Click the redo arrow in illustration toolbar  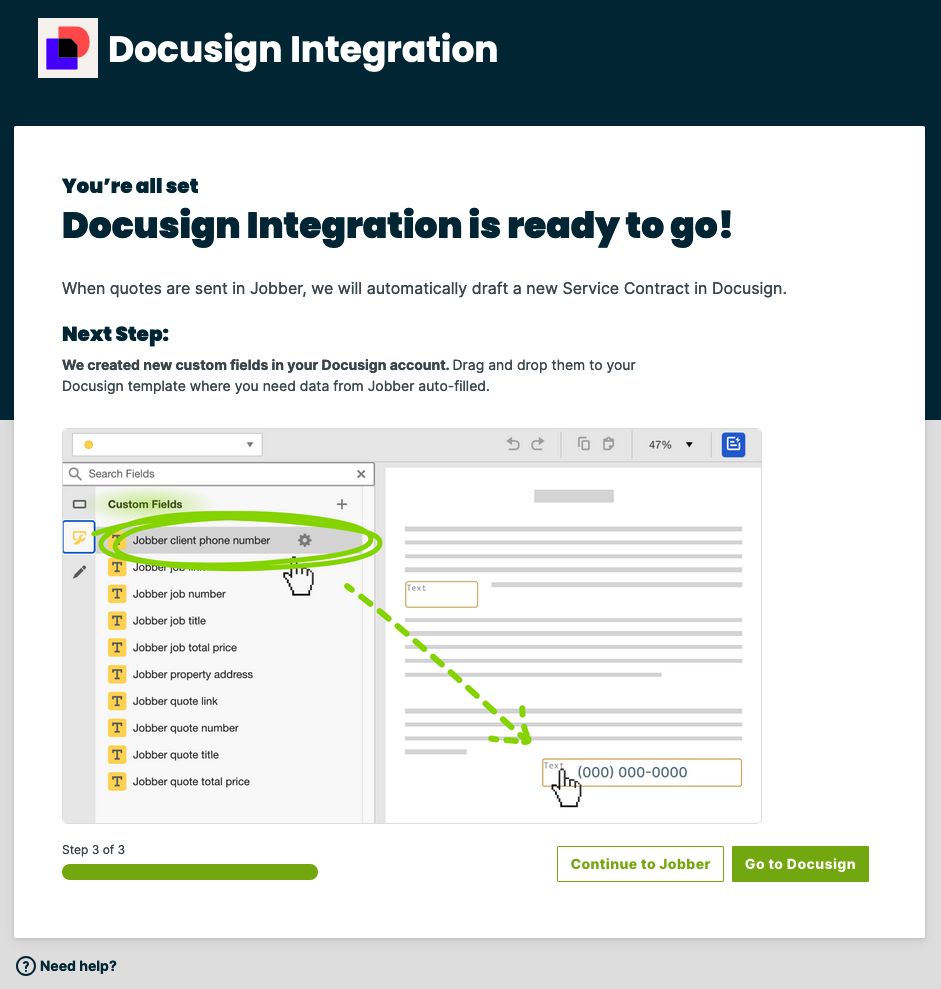(x=537, y=444)
